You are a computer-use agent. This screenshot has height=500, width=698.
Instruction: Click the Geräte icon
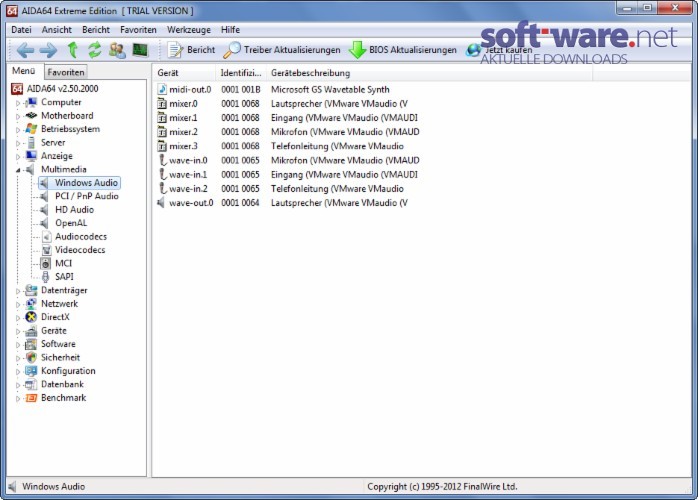click(x=31, y=331)
